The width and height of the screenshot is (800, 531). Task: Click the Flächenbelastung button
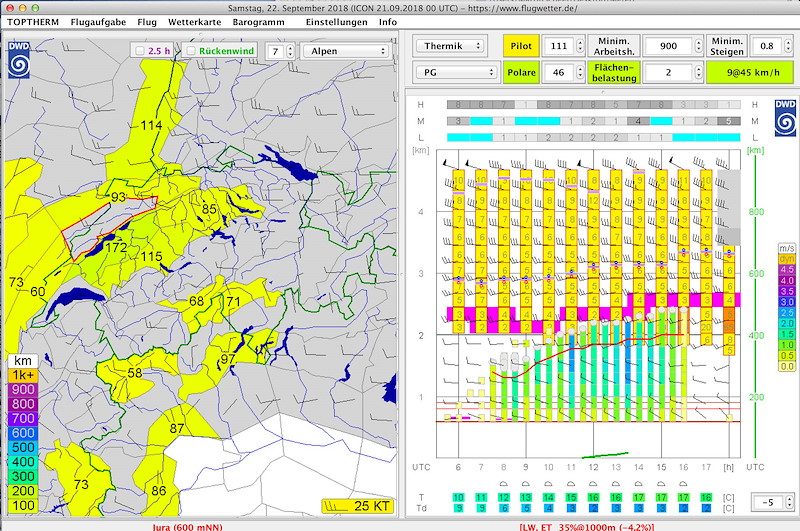click(614, 72)
